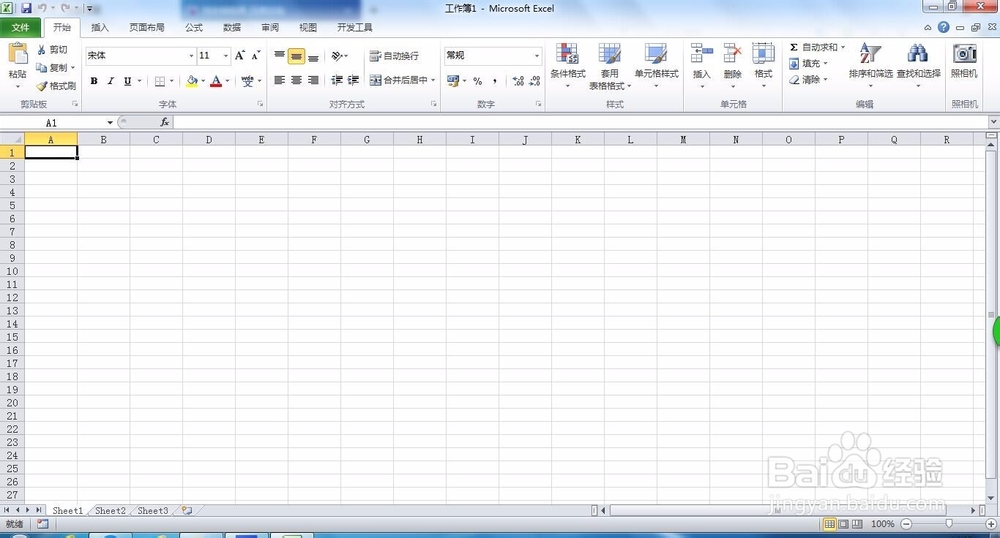Apply the red font color A
Image resolution: width=1000 pixels, height=538 pixels.
[x=216, y=81]
